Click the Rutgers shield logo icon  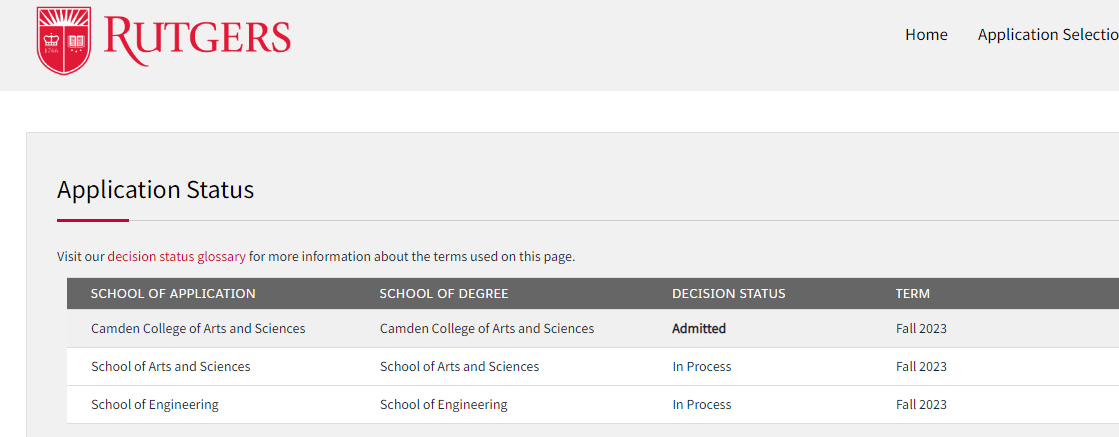pyautogui.click(x=64, y=40)
